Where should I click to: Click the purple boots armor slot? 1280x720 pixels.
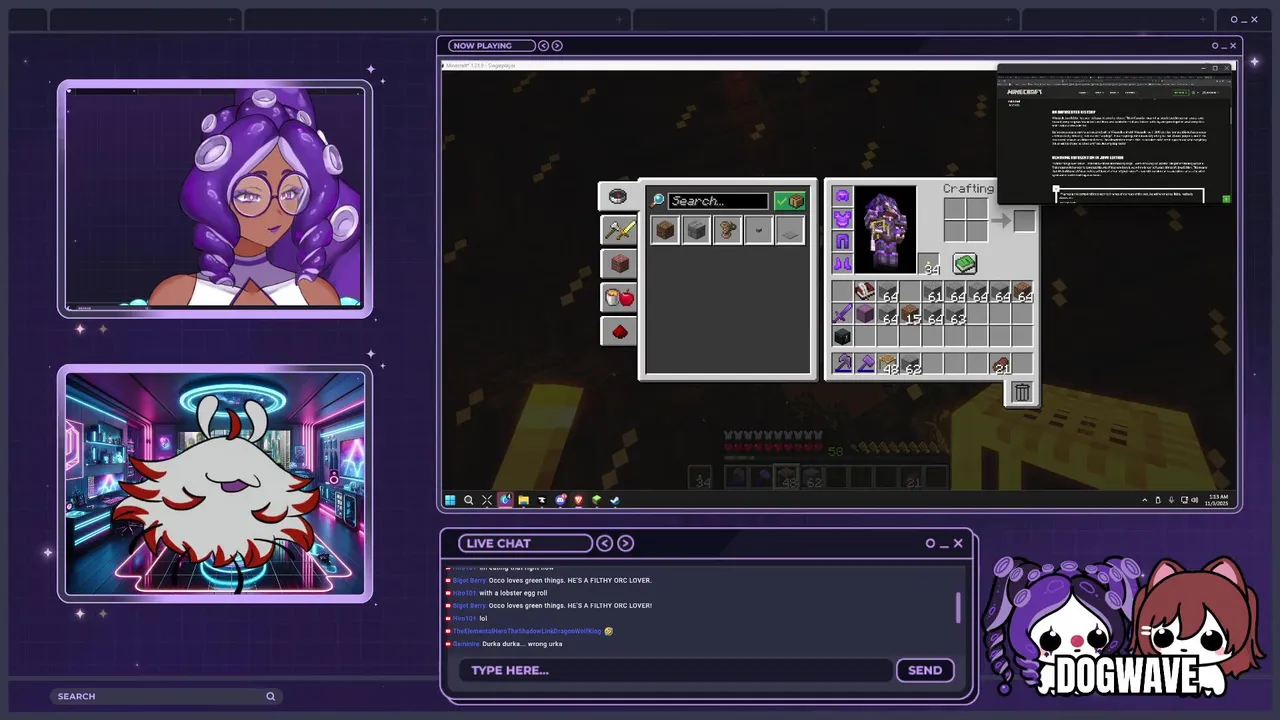tap(842, 264)
